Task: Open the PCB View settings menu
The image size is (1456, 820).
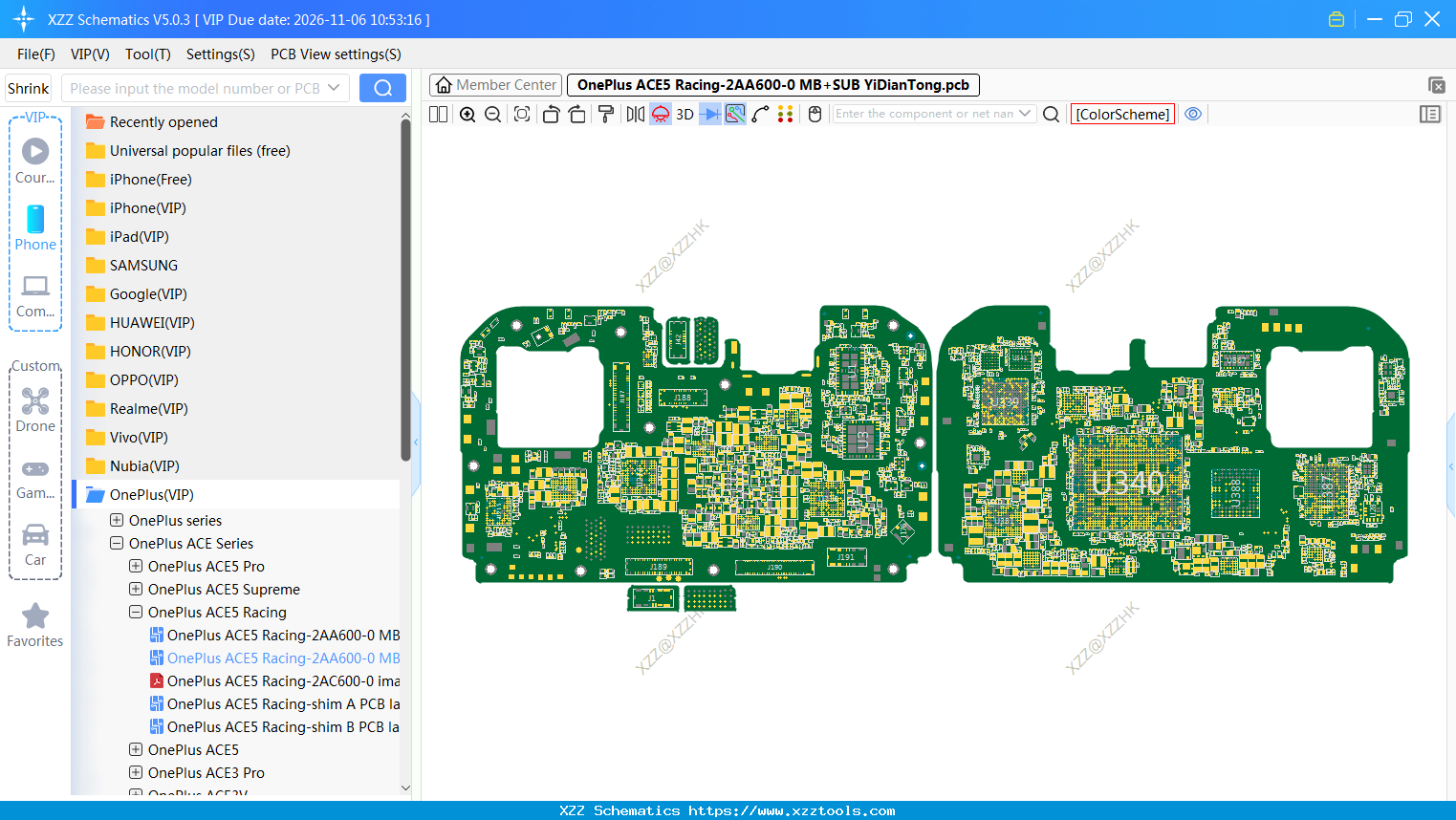Action: [336, 54]
